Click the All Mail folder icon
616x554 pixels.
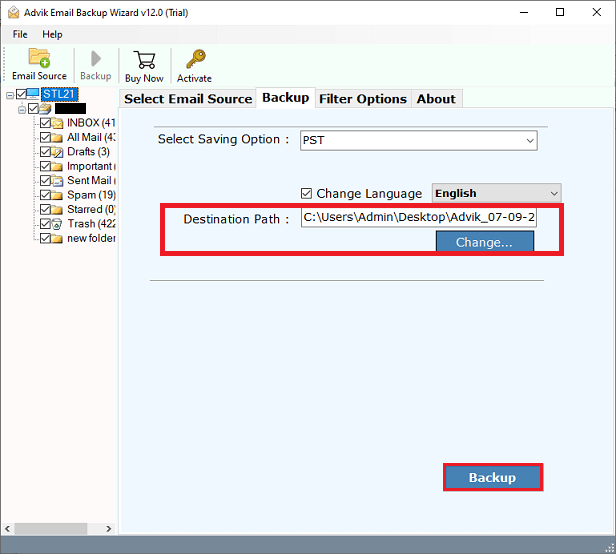[57, 138]
